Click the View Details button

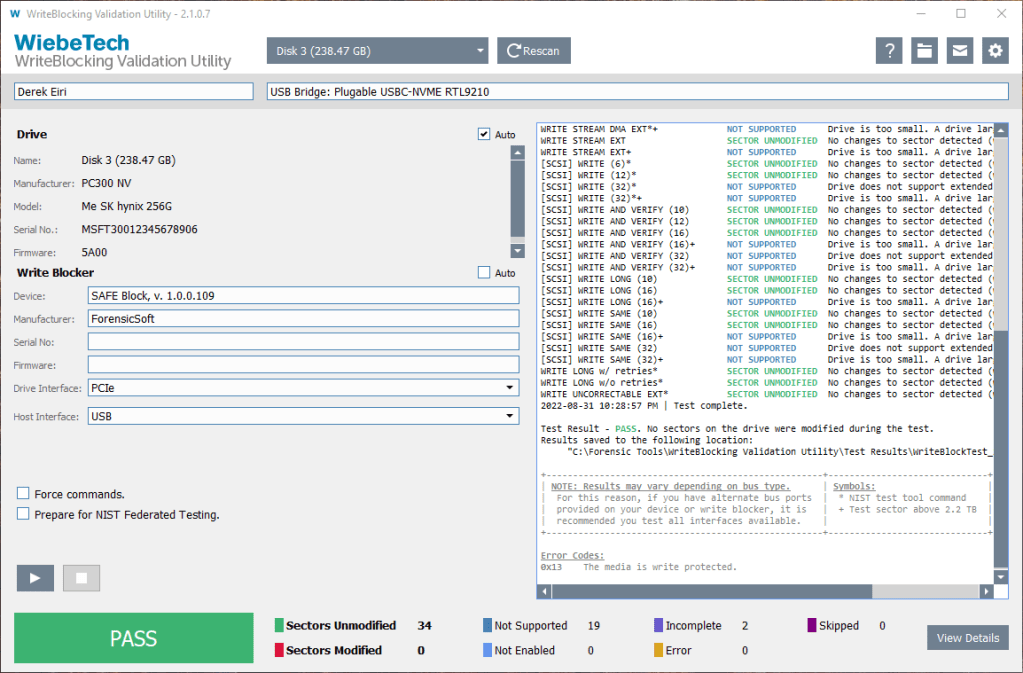pos(967,638)
